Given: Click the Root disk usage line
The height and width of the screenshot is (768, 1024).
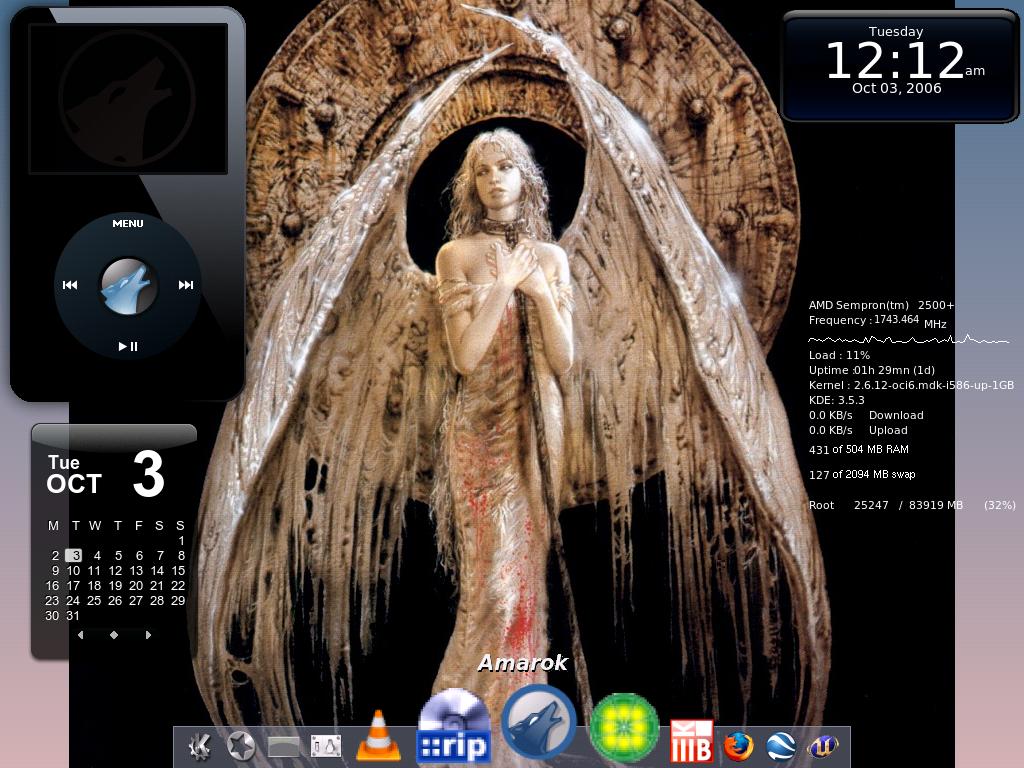Looking at the screenshot, I should click(x=912, y=505).
